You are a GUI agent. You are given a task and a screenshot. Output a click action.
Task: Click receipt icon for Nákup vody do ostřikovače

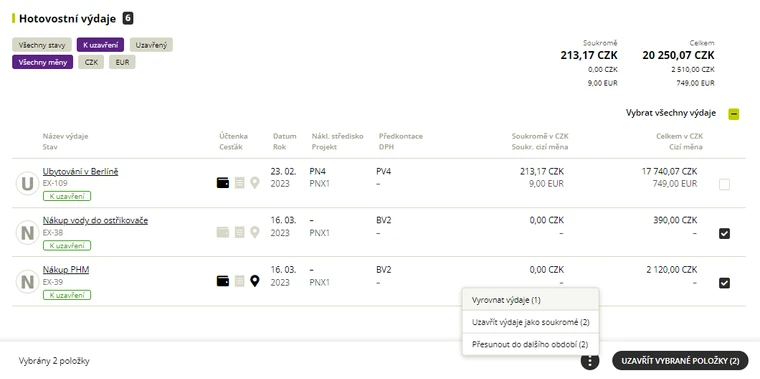coord(239,232)
